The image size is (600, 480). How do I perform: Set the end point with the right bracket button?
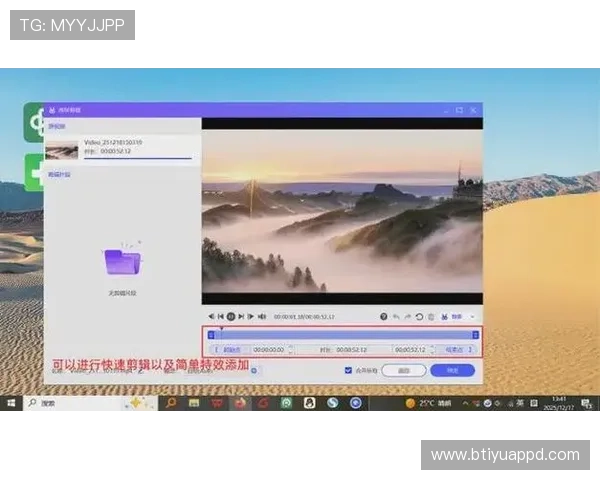tap(458, 350)
